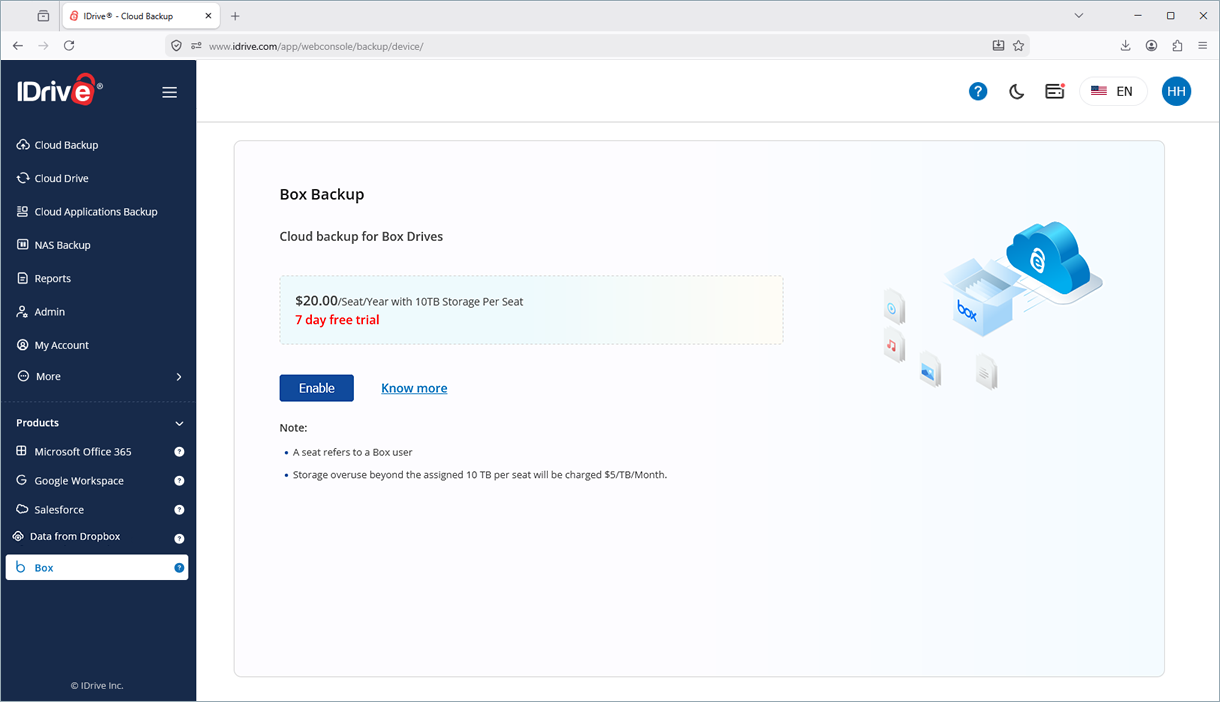Open the billing card notification icon

click(x=1054, y=91)
